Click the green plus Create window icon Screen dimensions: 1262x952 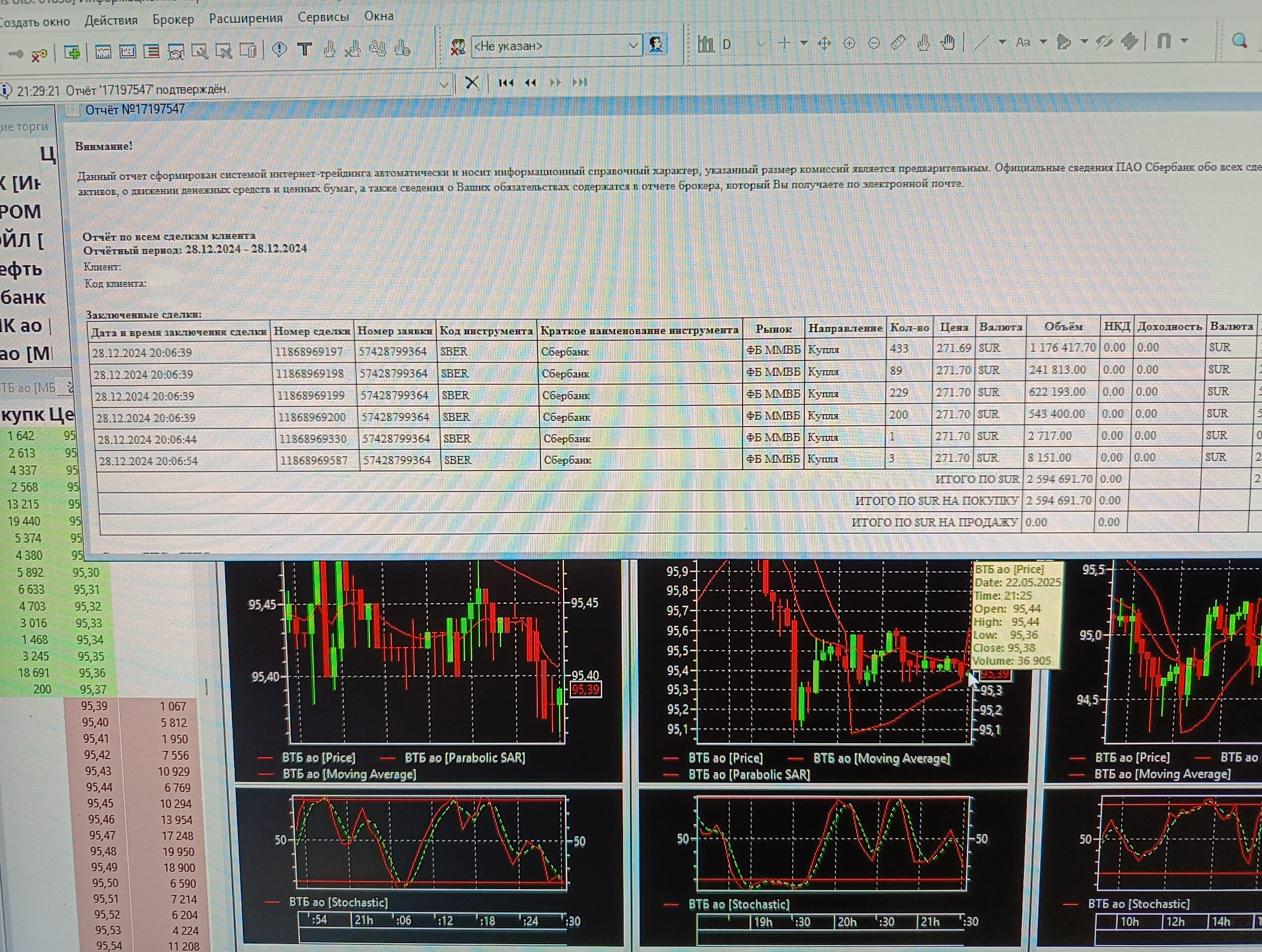coord(72,53)
